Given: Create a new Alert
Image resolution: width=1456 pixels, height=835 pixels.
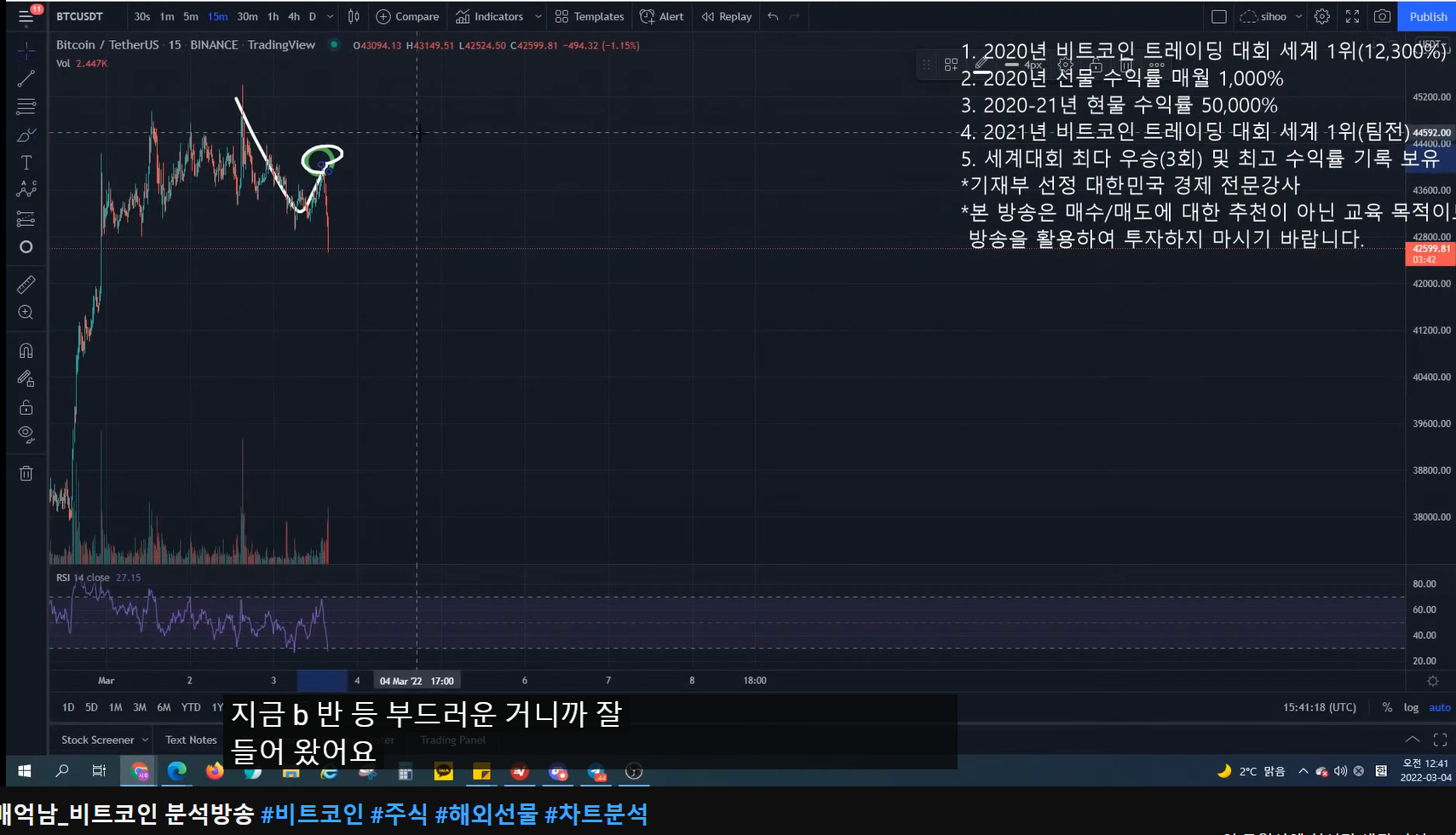Looking at the screenshot, I should coord(662,16).
